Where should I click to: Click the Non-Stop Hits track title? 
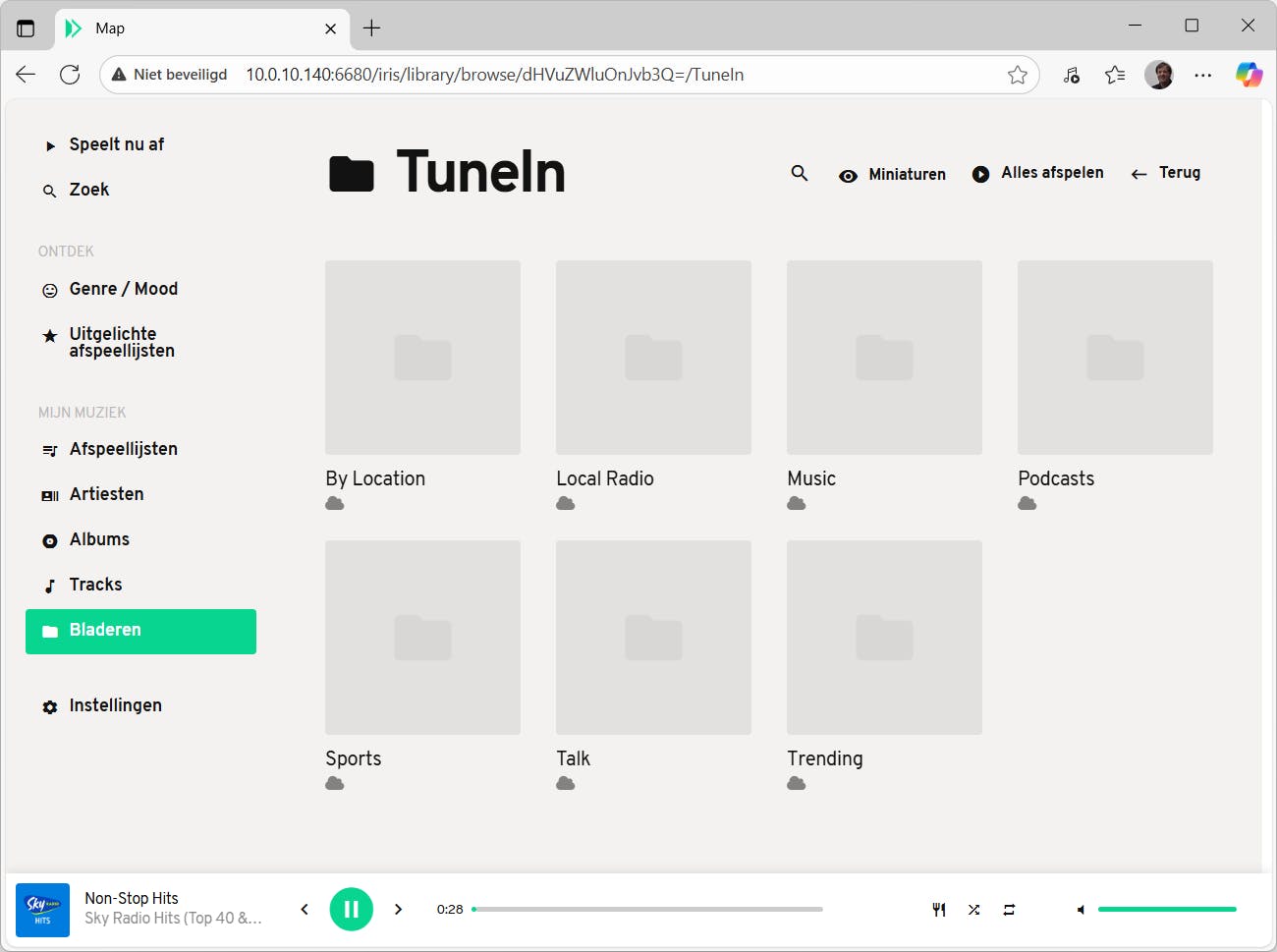pos(132,898)
